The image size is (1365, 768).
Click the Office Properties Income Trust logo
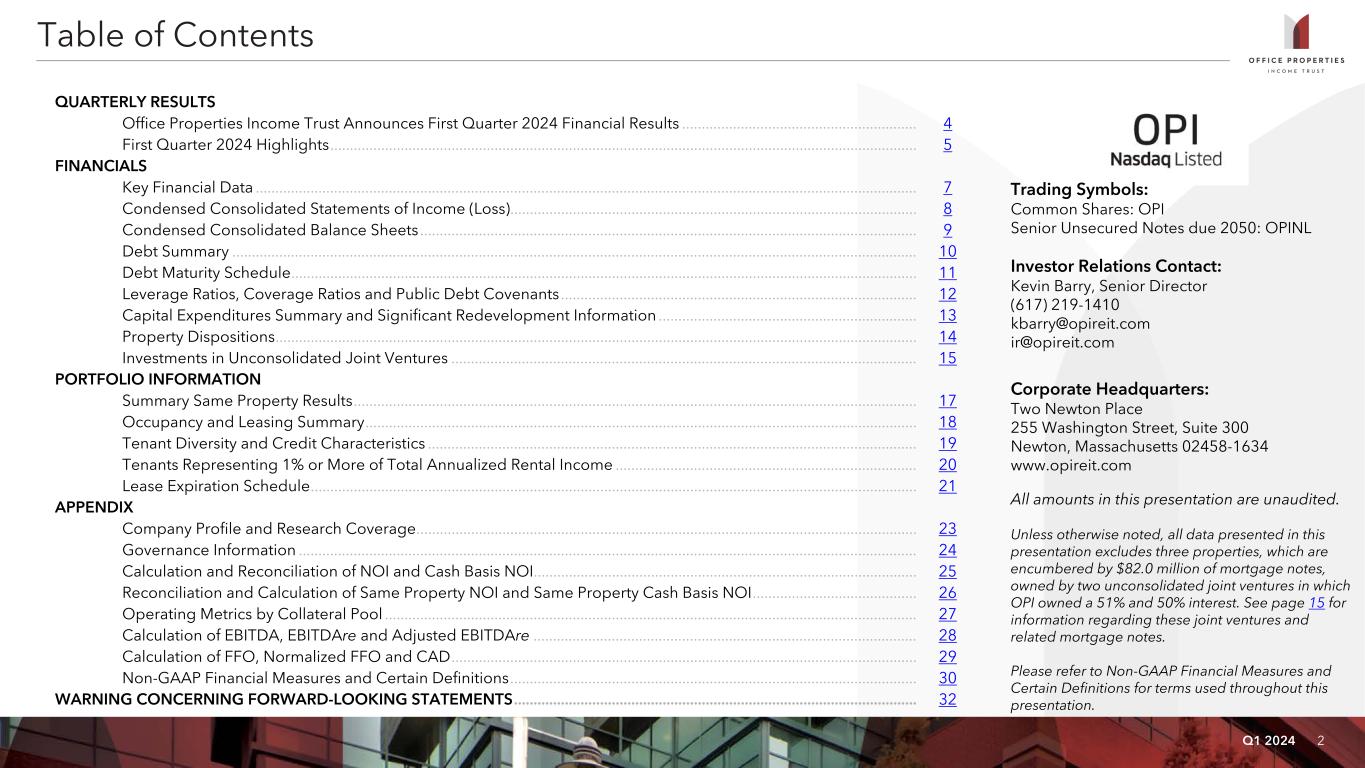1296,43
